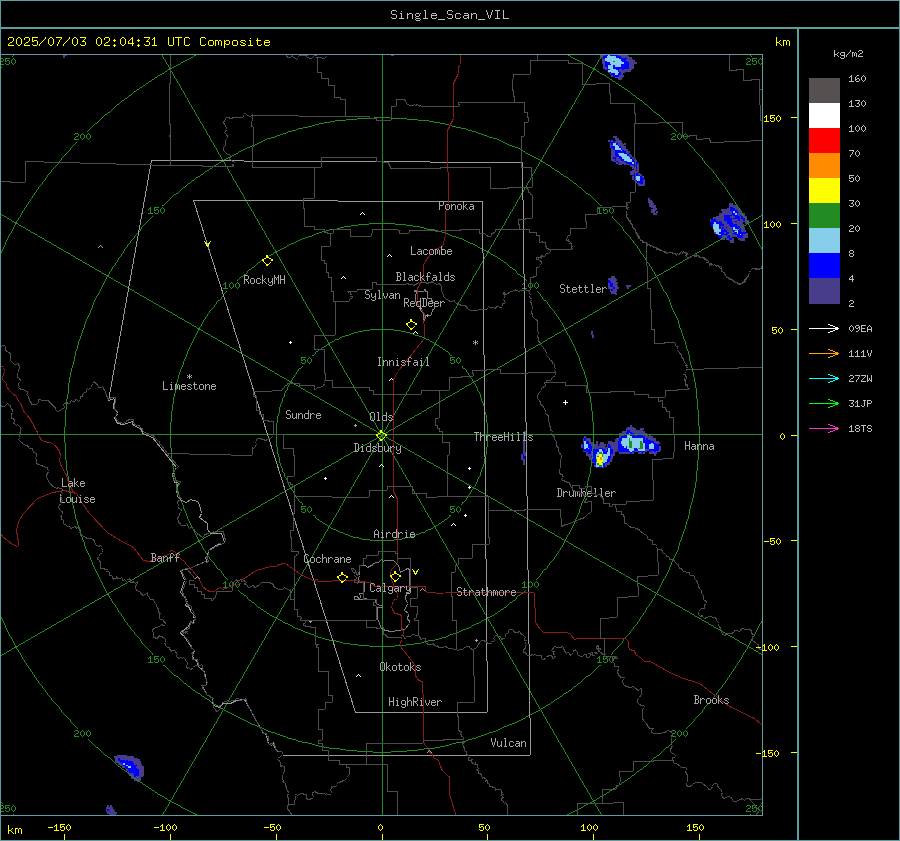900x841 pixels.
Task: Click the 27ZW legend label
Action: 860,379
